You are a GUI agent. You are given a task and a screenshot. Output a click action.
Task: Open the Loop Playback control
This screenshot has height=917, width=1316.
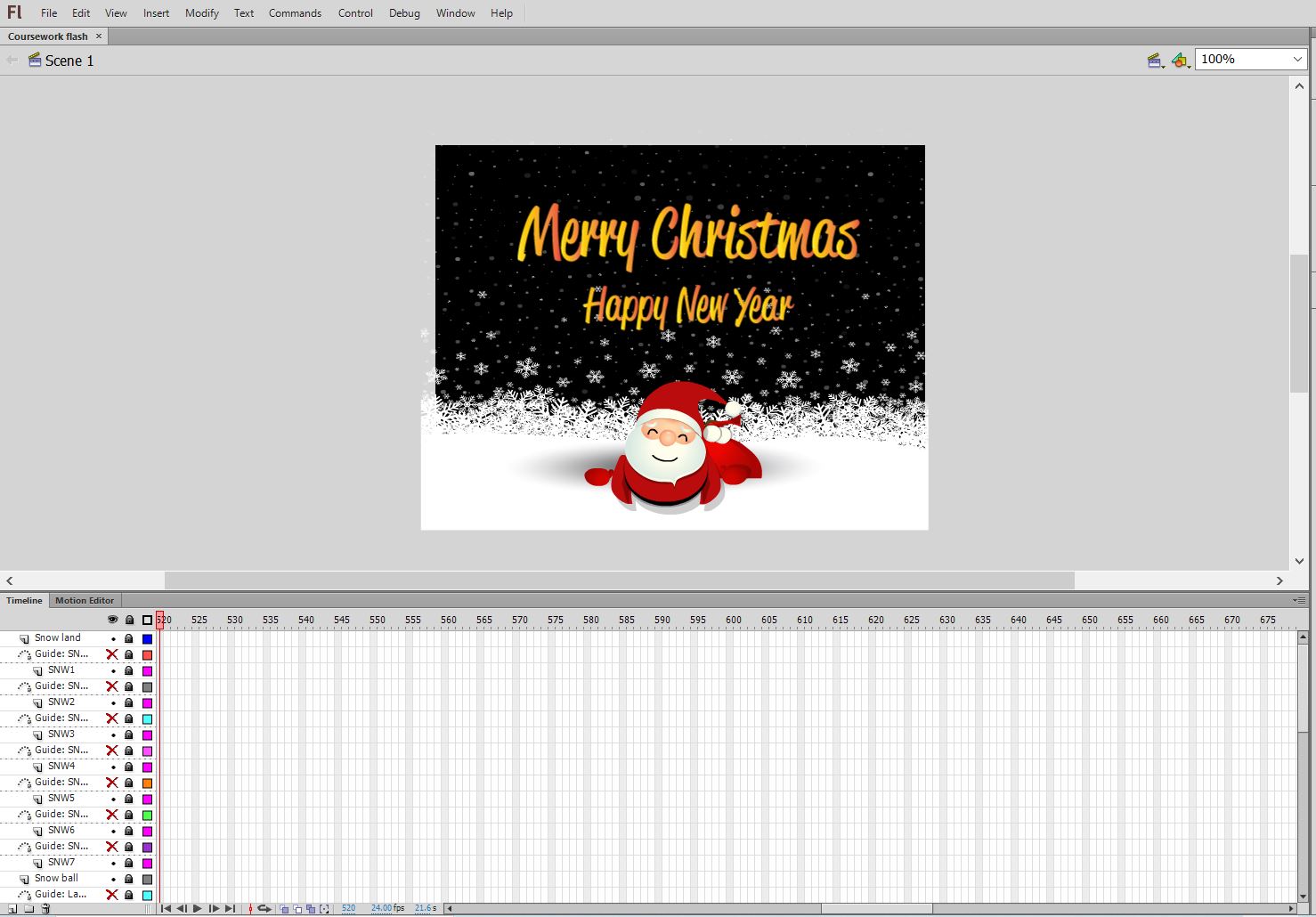[x=264, y=908]
